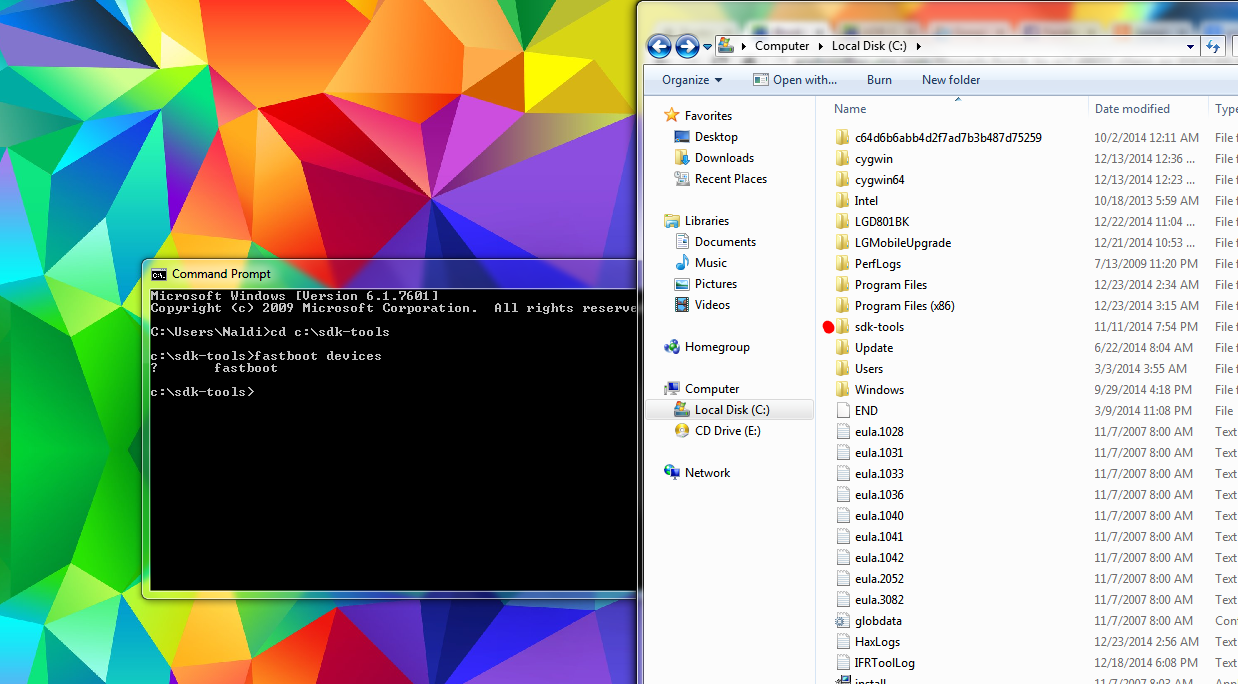1238x684 pixels.
Task: Click New folder in the toolbar
Action: point(951,80)
